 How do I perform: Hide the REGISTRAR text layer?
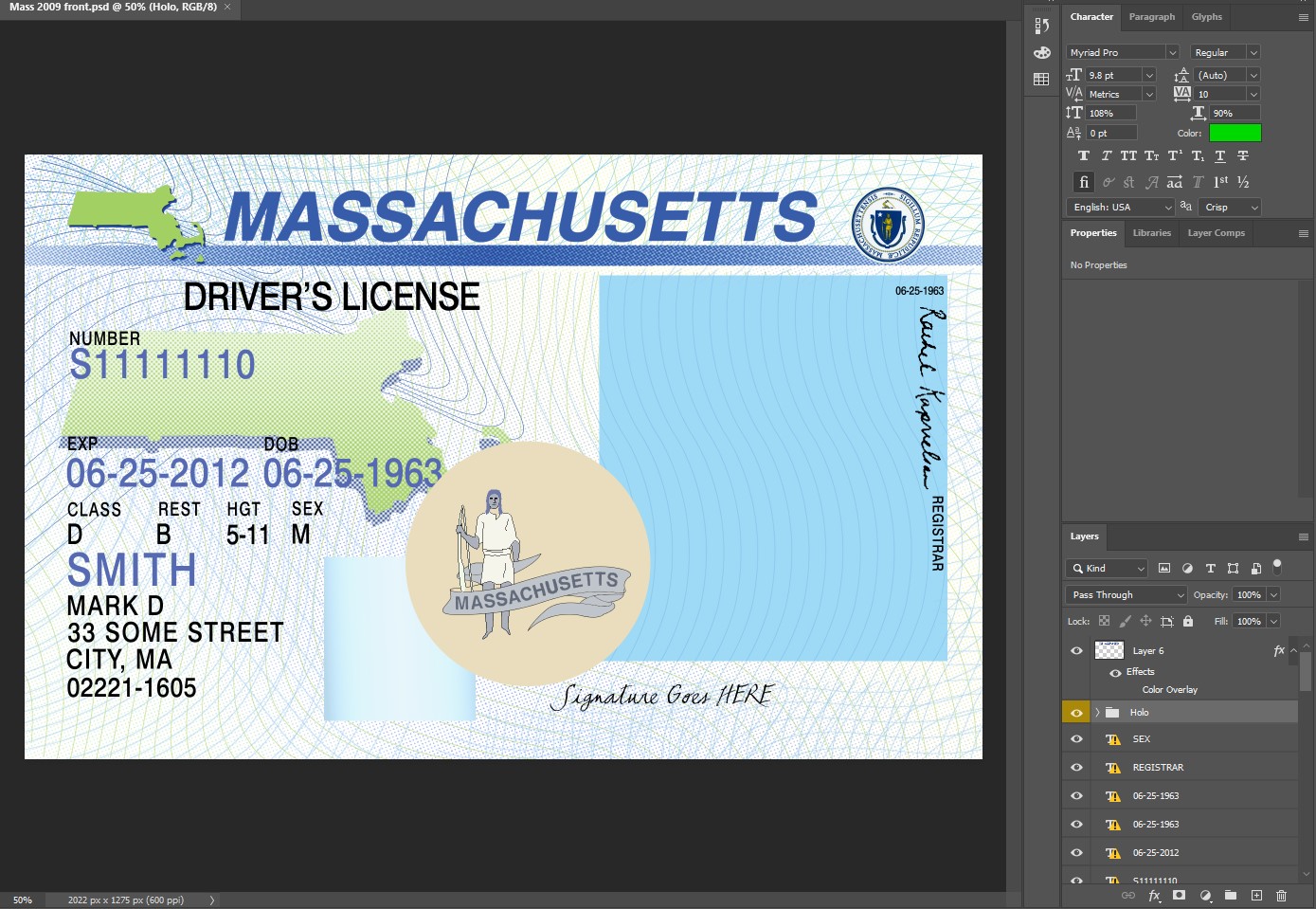coord(1076,767)
